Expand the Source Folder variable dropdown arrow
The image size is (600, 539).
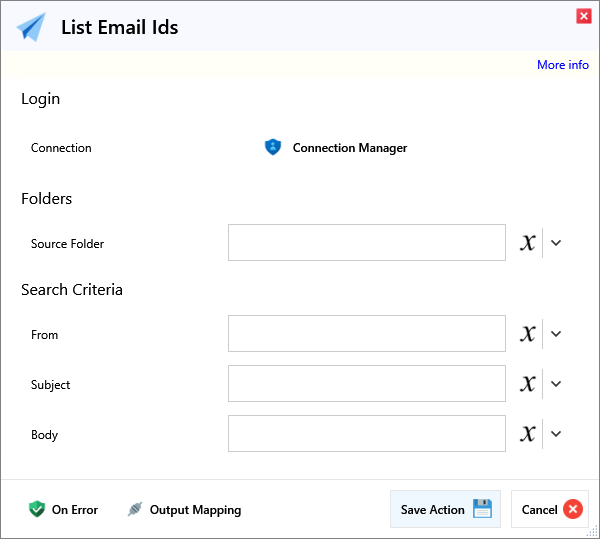click(557, 243)
